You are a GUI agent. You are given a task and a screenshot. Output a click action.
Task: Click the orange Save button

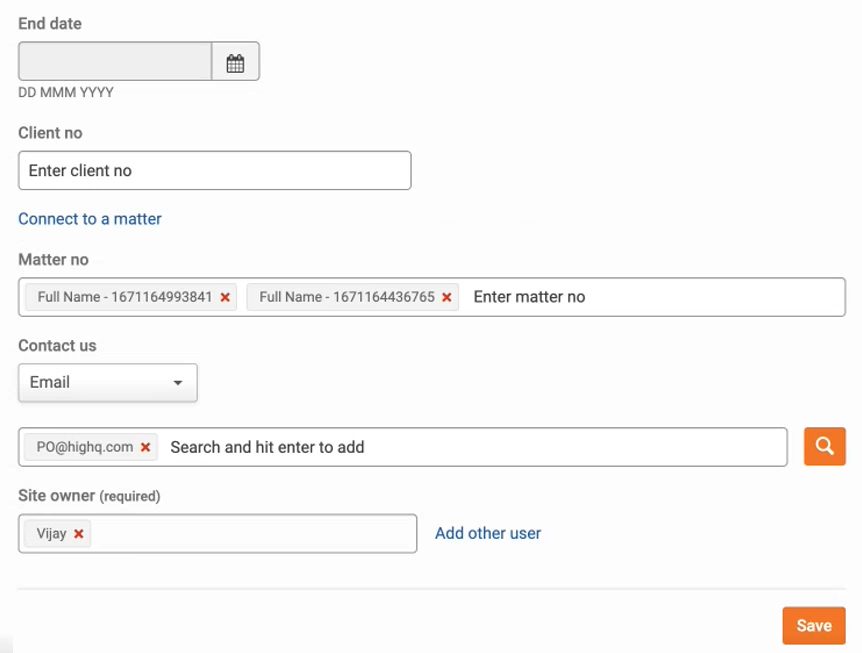pos(814,626)
